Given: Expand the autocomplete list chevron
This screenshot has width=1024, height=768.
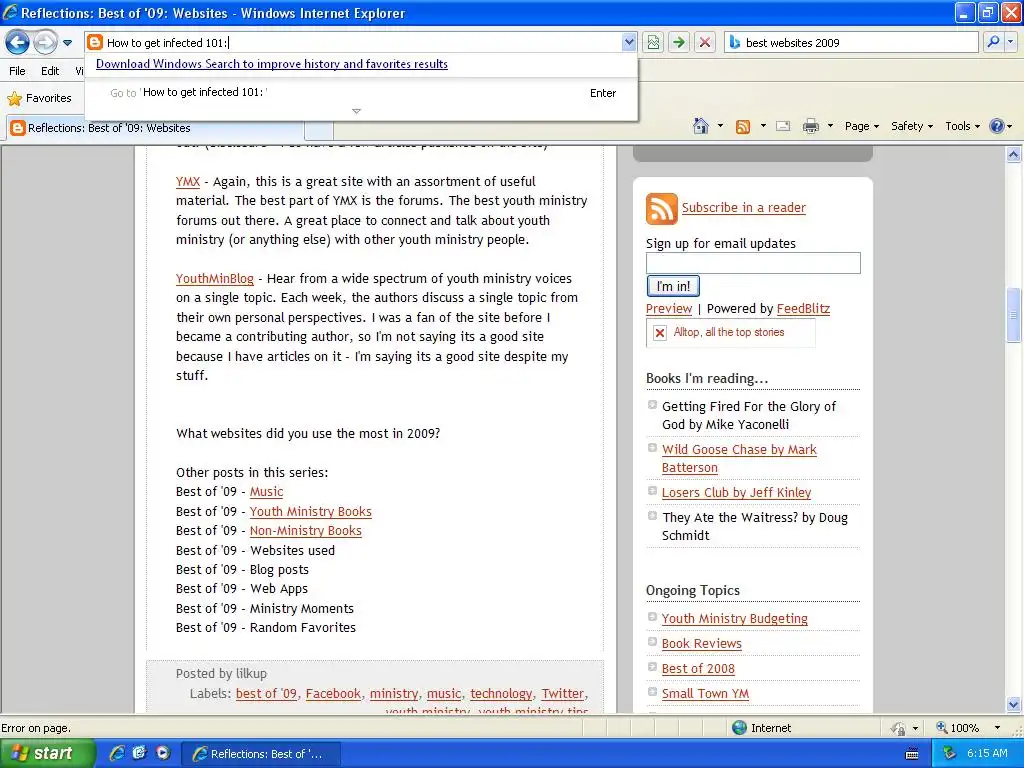Looking at the screenshot, I should pyautogui.click(x=357, y=111).
